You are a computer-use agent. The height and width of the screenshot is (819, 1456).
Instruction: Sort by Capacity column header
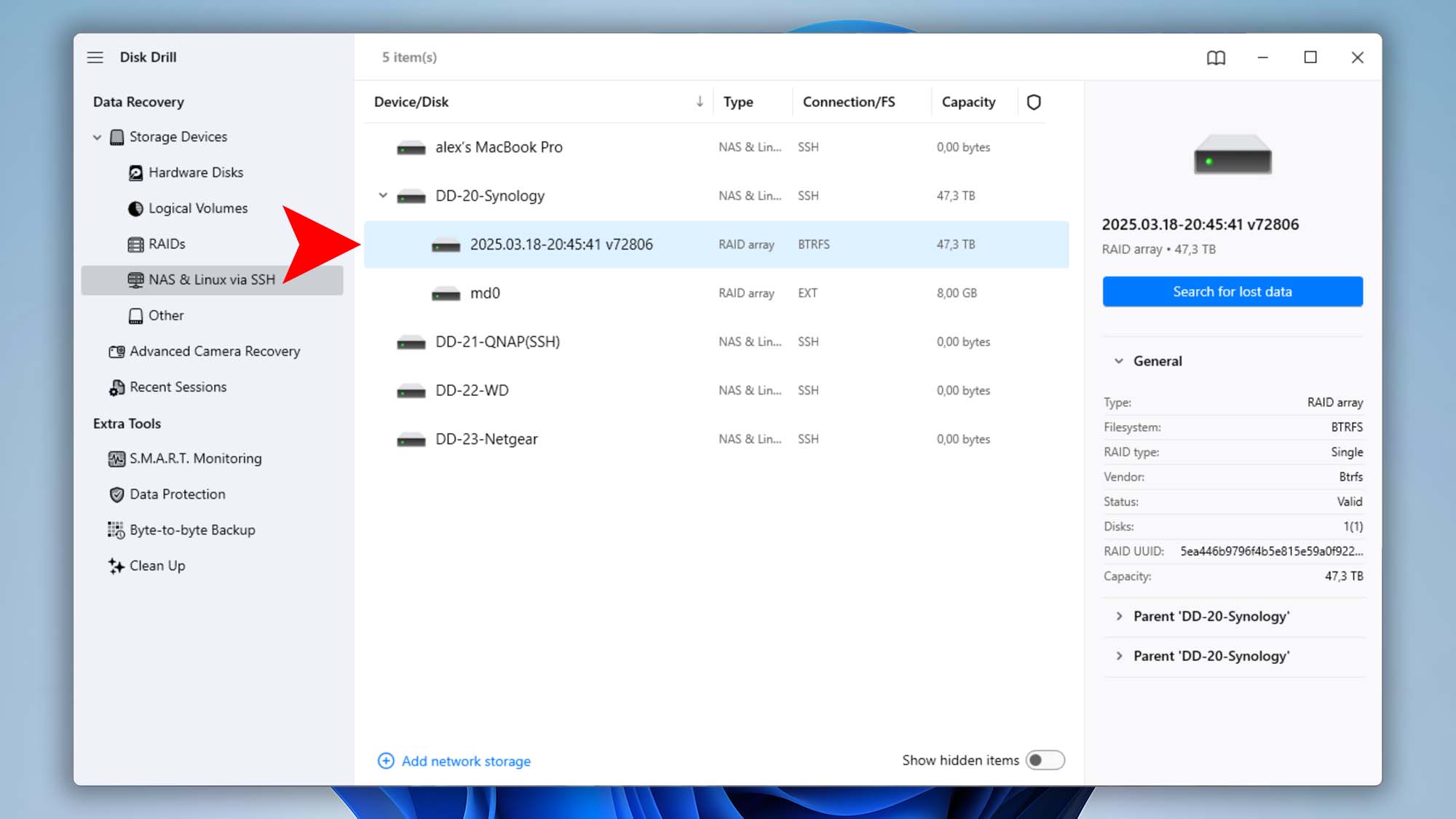[x=968, y=102]
